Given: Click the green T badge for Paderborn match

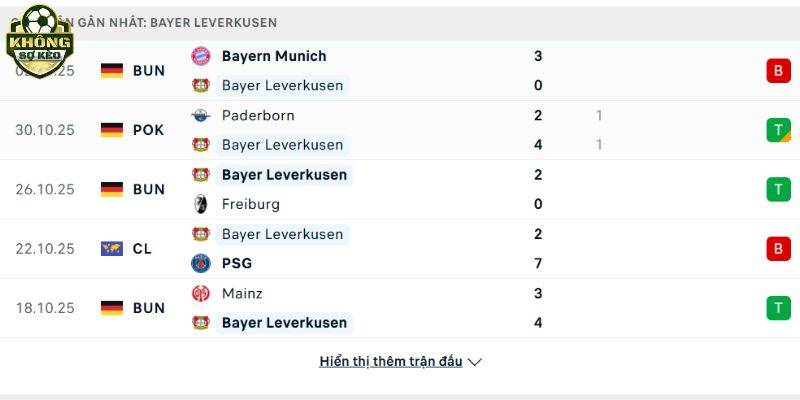Looking at the screenshot, I should click(x=778, y=130).
